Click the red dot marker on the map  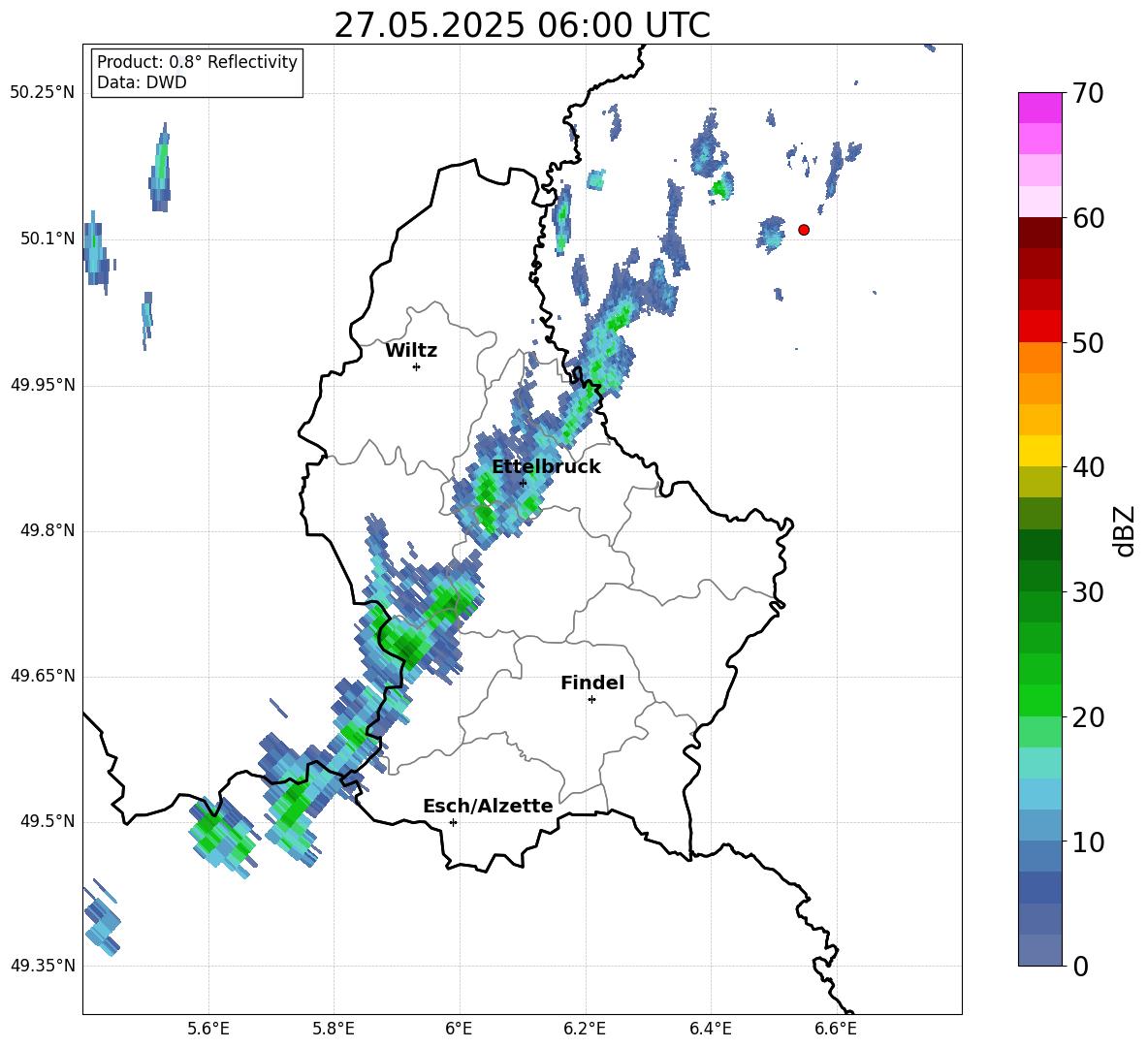[x=804, y=230]
